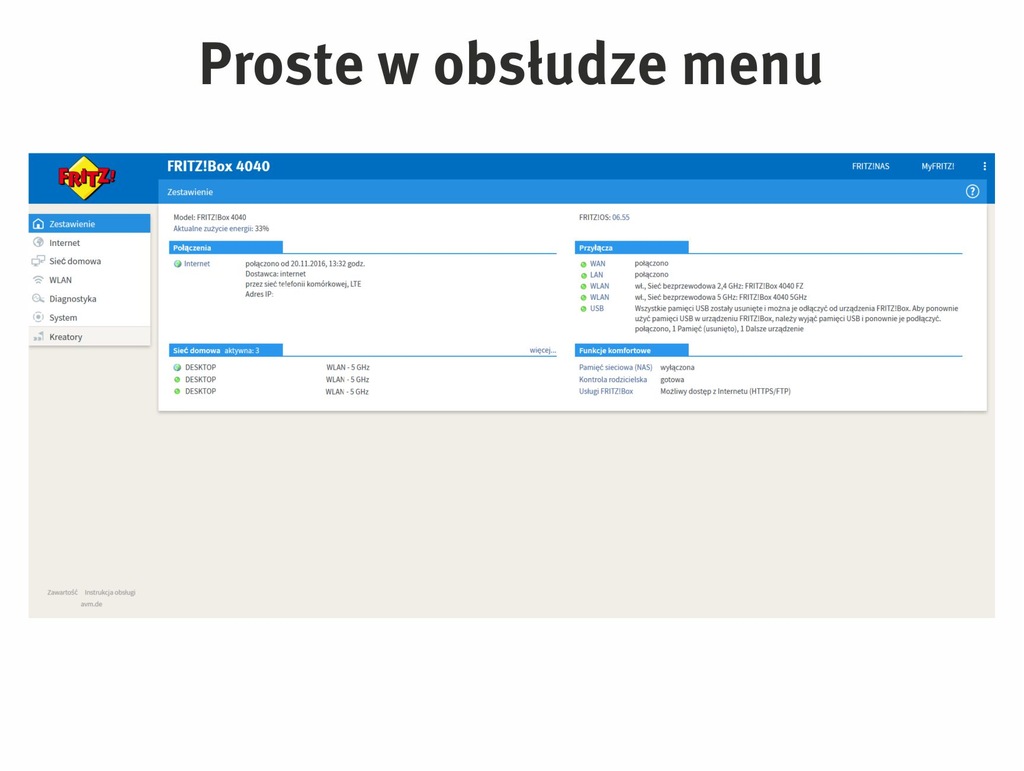Click the Wi-Fi icon beside WLAN in sidebar

tap(39, 280)
